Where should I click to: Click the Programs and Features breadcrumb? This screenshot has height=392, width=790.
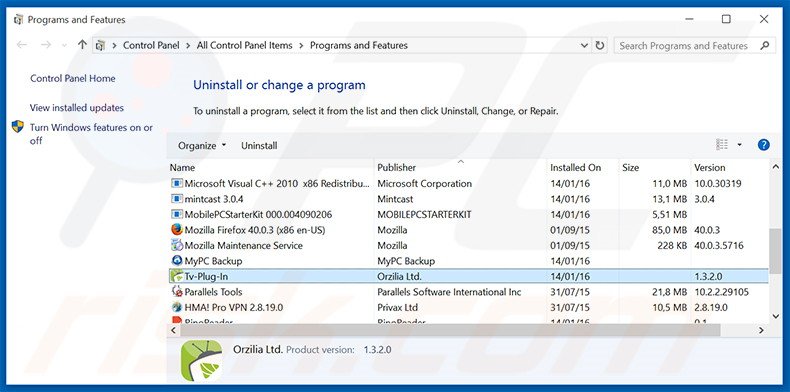(359, 45)
